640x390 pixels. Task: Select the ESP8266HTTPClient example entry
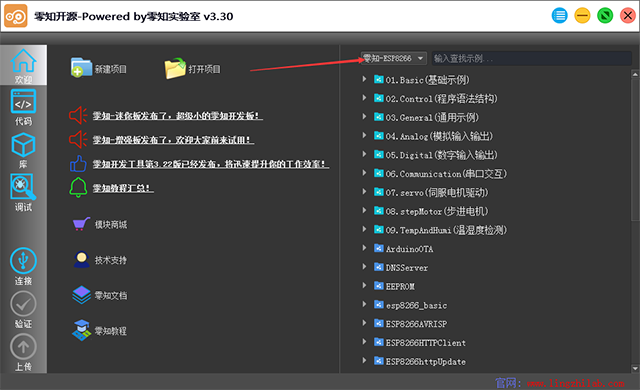pyautogui.click(x=426, y=343)
